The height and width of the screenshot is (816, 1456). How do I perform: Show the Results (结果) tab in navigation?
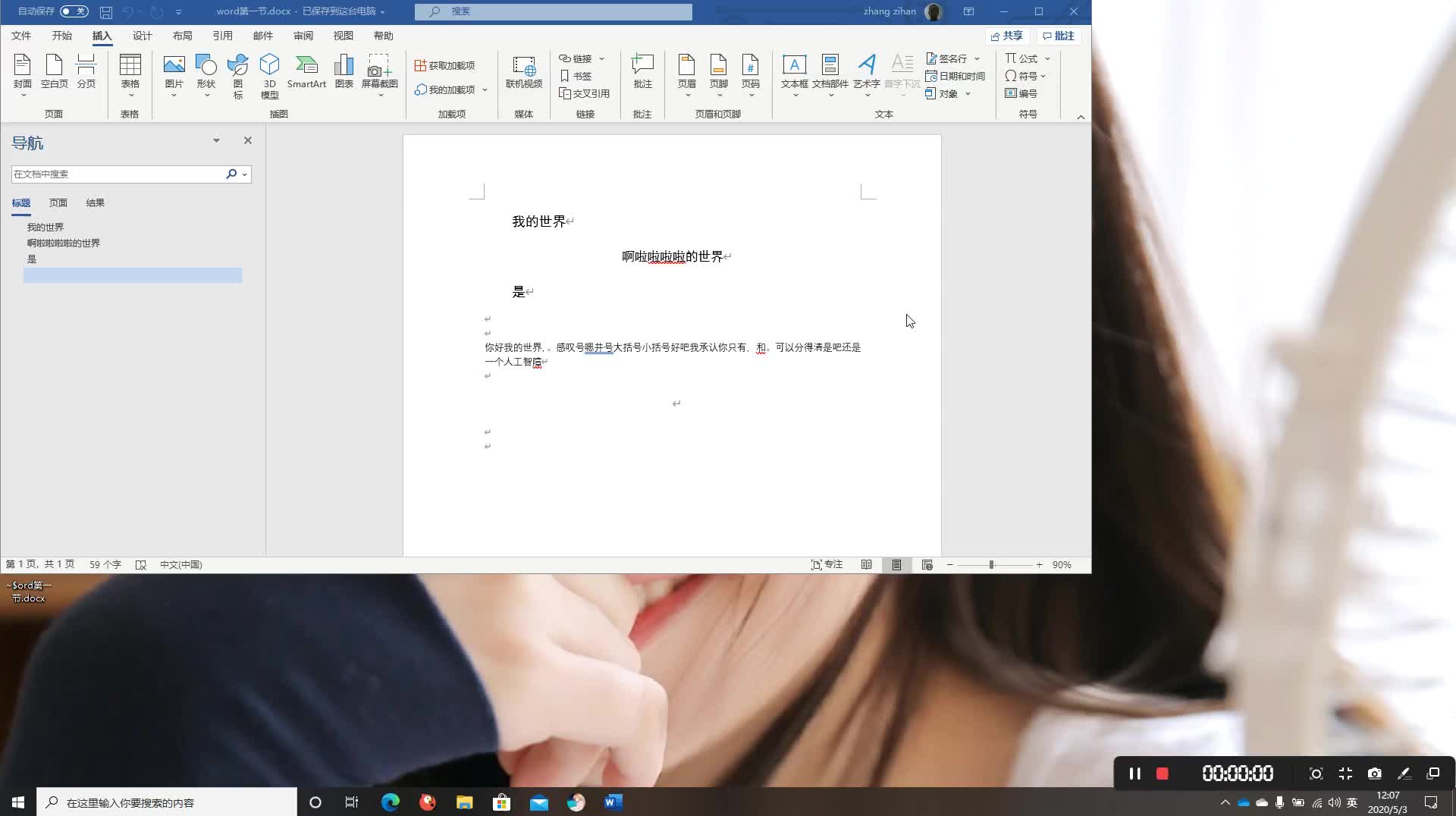pyautogui.click(x=95, y=203)
